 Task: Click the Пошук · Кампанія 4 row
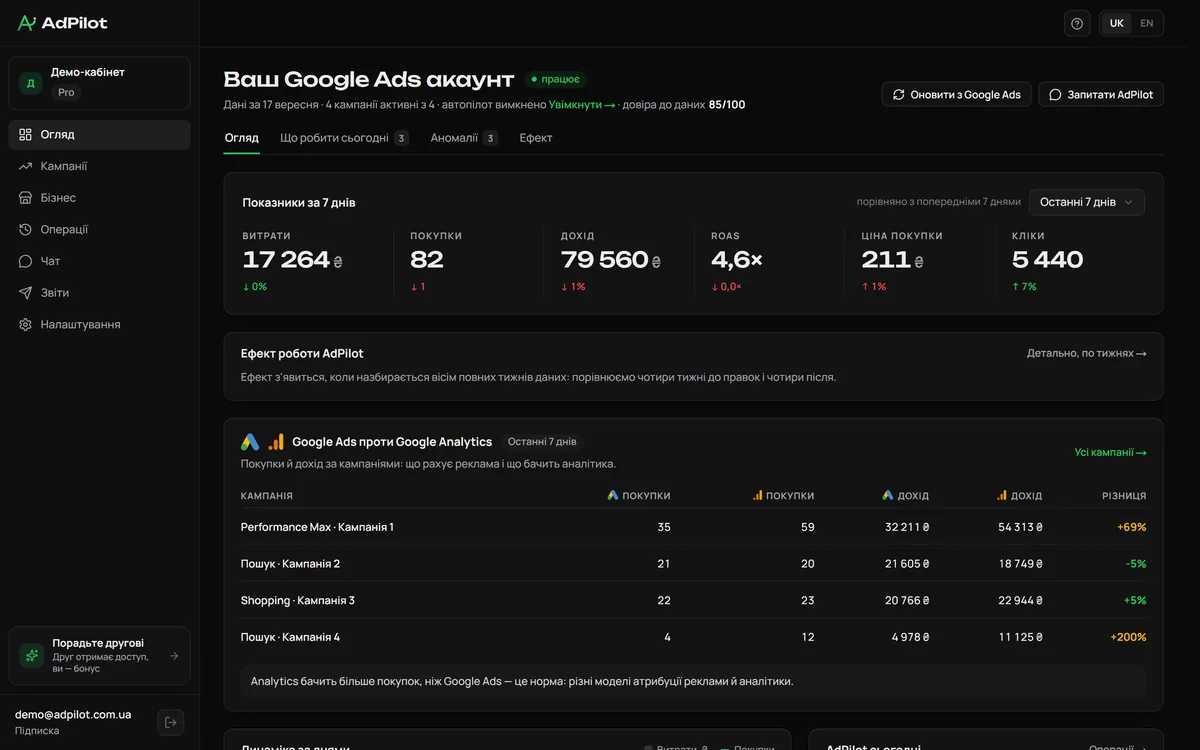(693, 637)
